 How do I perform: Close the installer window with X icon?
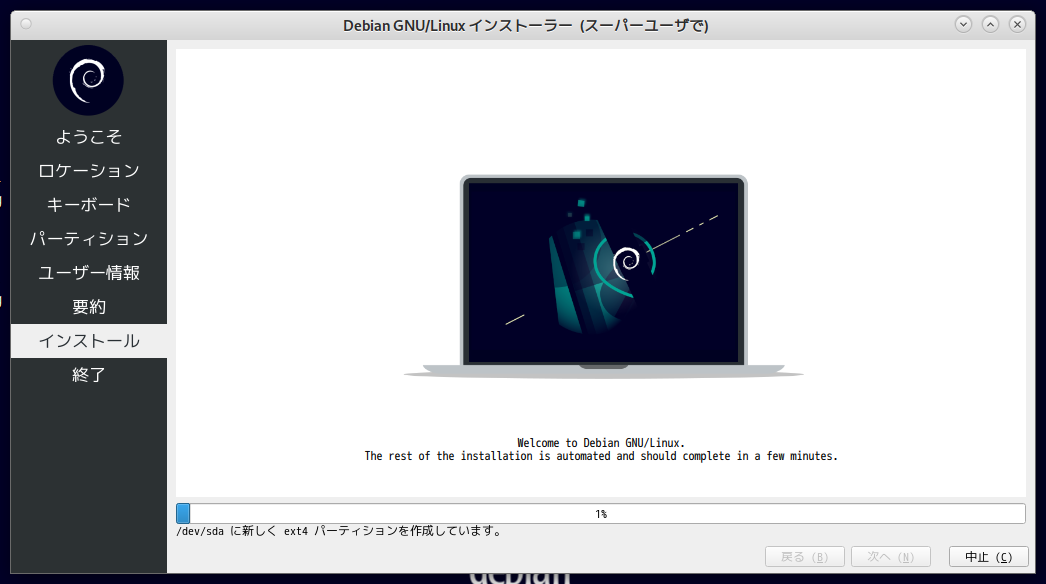coord(1017,25)
